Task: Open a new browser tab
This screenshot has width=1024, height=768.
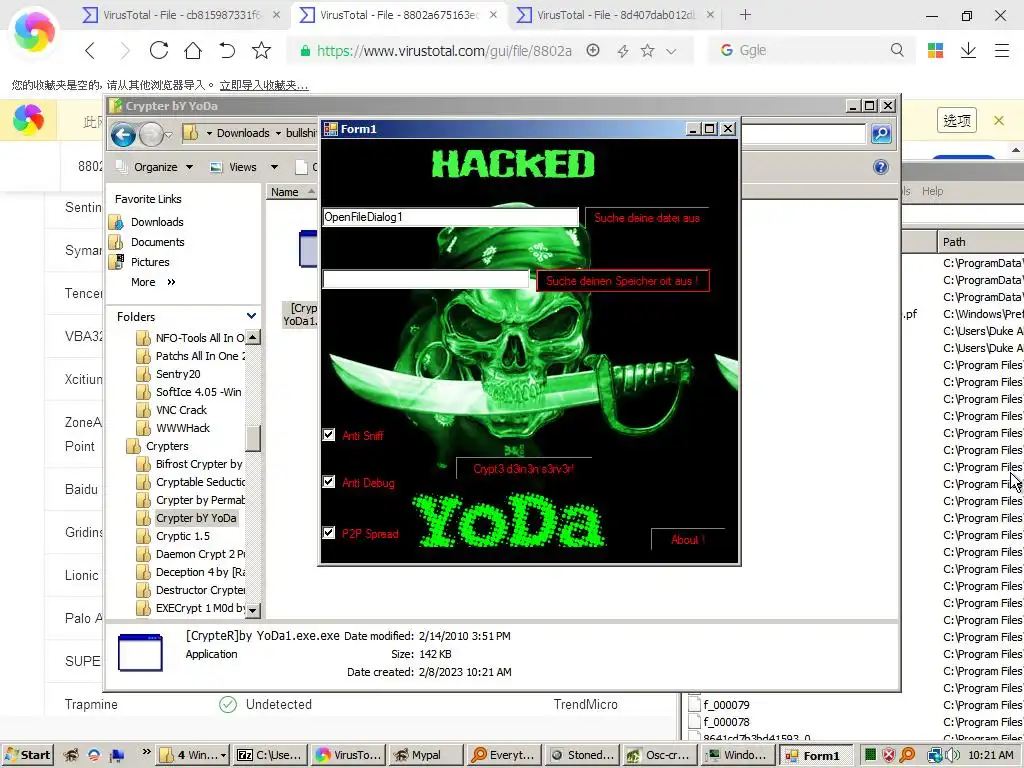Action: click(x=745, y=14)
